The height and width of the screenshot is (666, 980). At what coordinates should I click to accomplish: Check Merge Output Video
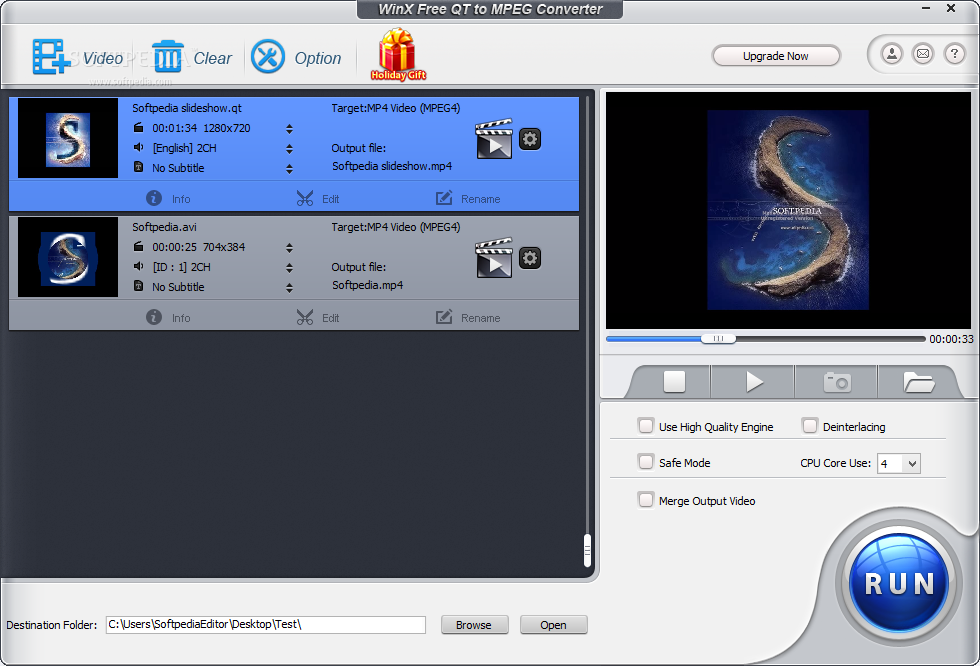click(x=646, y=500)
